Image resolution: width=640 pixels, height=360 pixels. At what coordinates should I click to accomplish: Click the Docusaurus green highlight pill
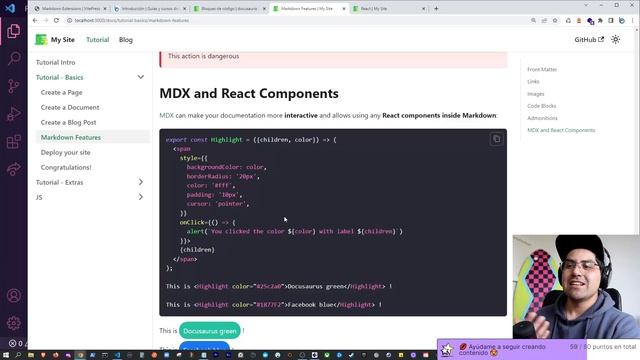pos(210,331)
